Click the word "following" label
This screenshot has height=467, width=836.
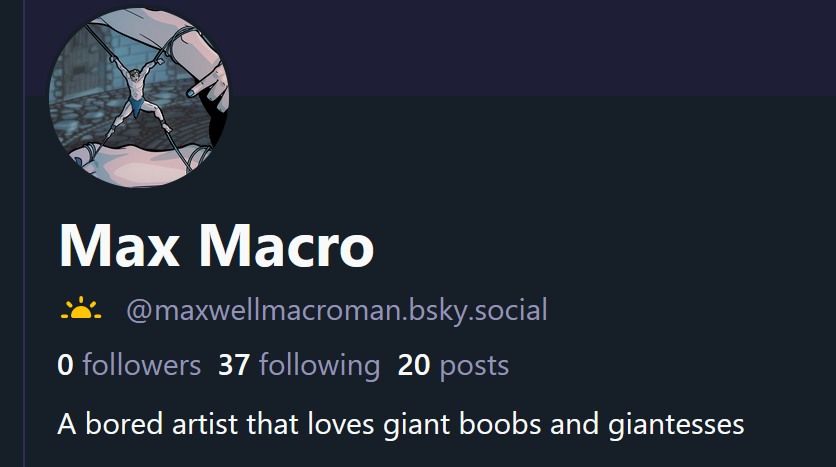click(x=319, y=366)
